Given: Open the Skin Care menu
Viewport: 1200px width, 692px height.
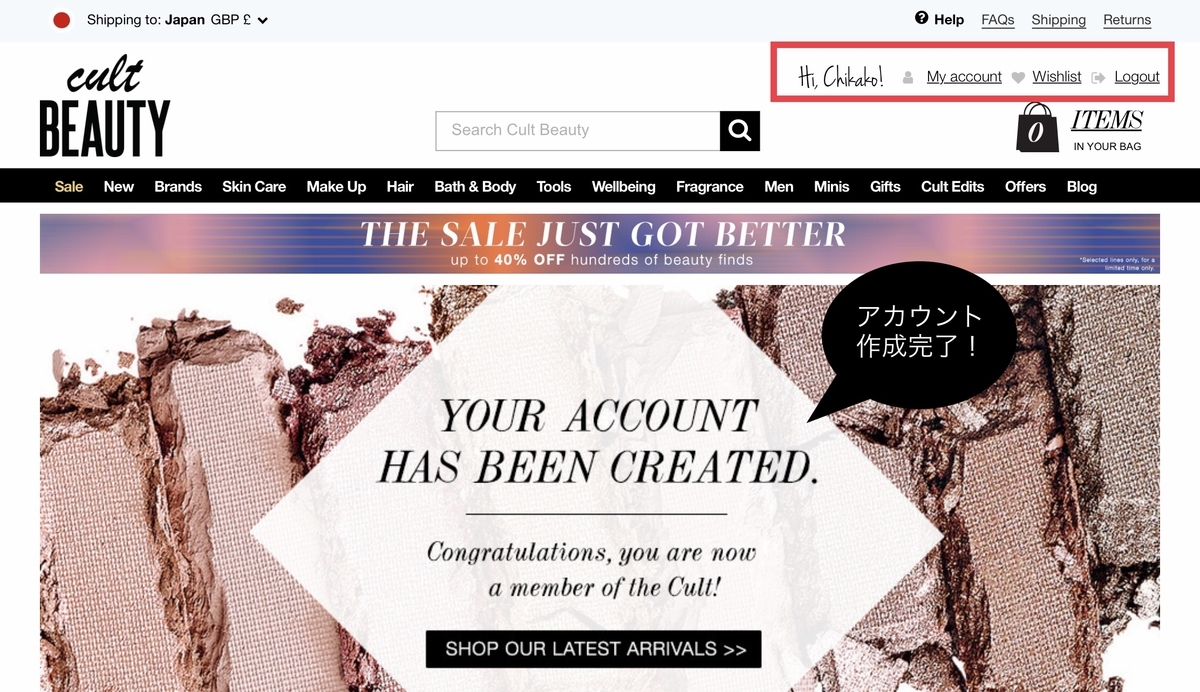Looking at the screenshot, I should [254, 186].
